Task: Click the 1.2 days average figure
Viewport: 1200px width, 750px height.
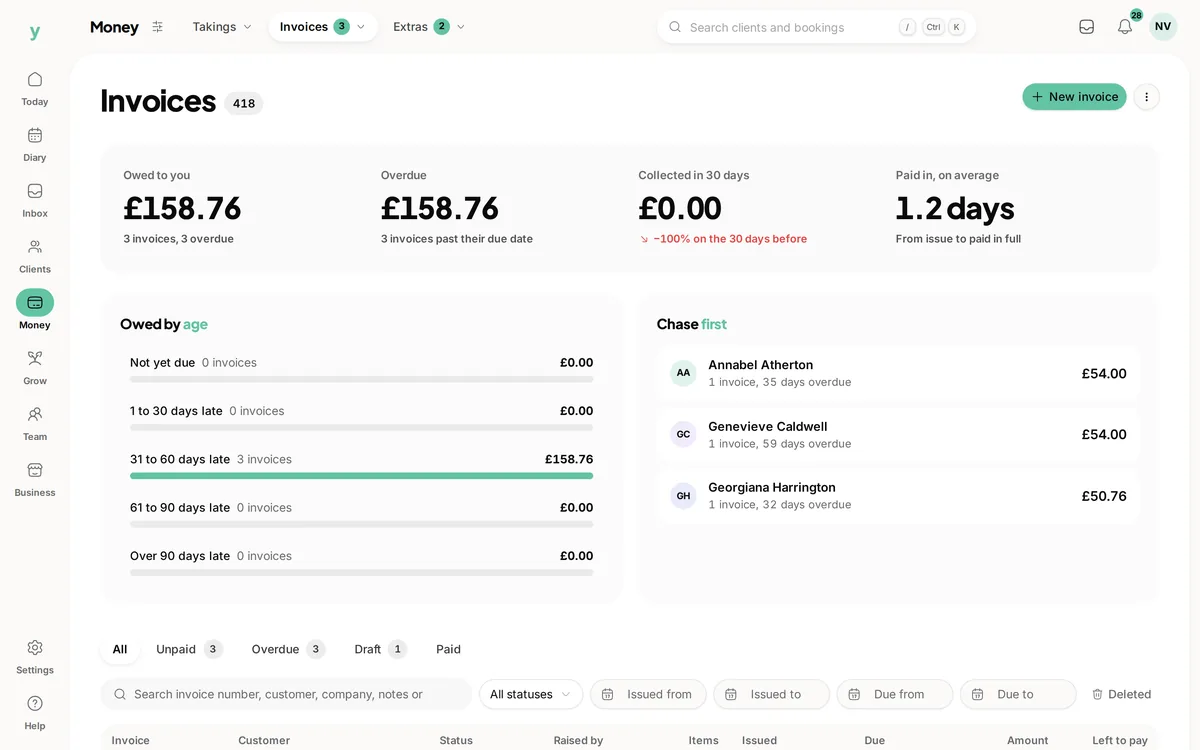Action: click(x=955, y=208)
